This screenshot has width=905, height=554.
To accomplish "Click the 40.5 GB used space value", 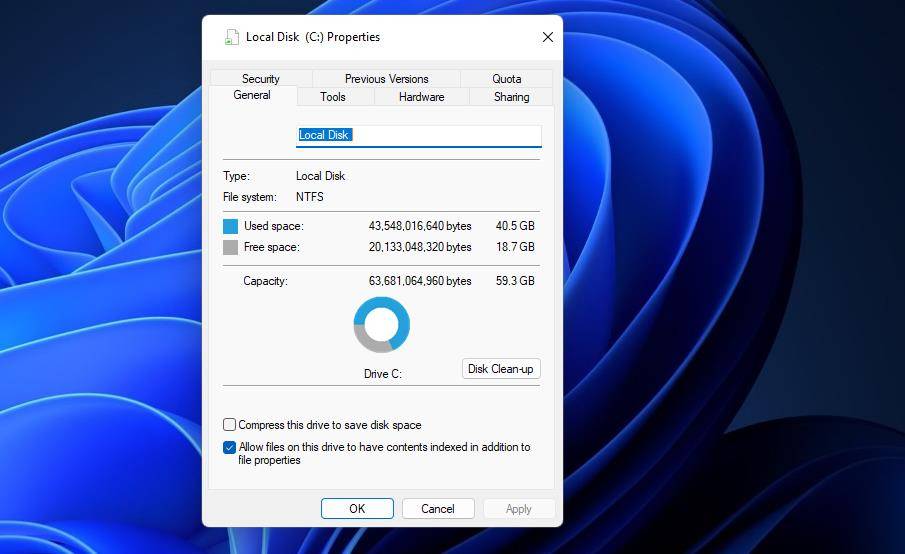I will (x=515, y=226).
